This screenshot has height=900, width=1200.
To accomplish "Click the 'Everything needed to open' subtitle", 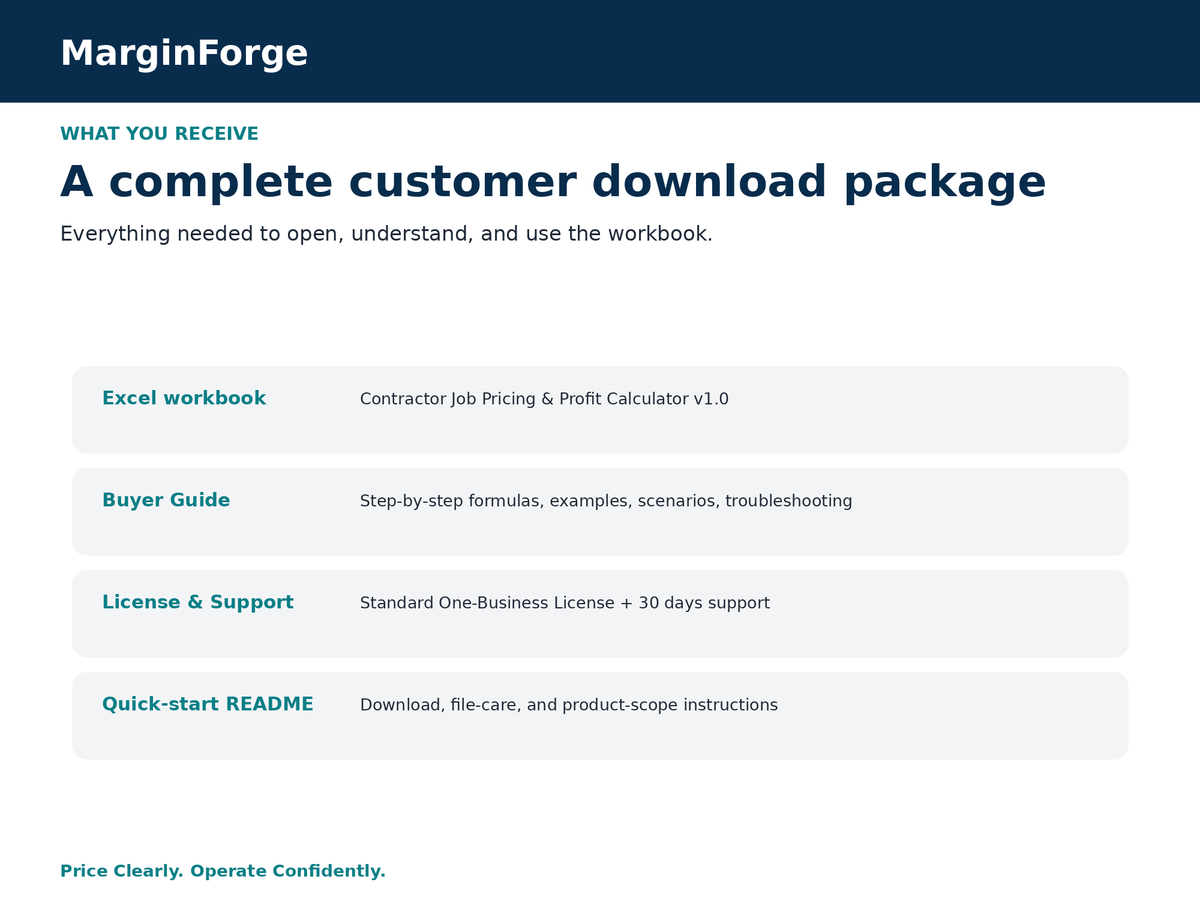I will coord(386,234).
